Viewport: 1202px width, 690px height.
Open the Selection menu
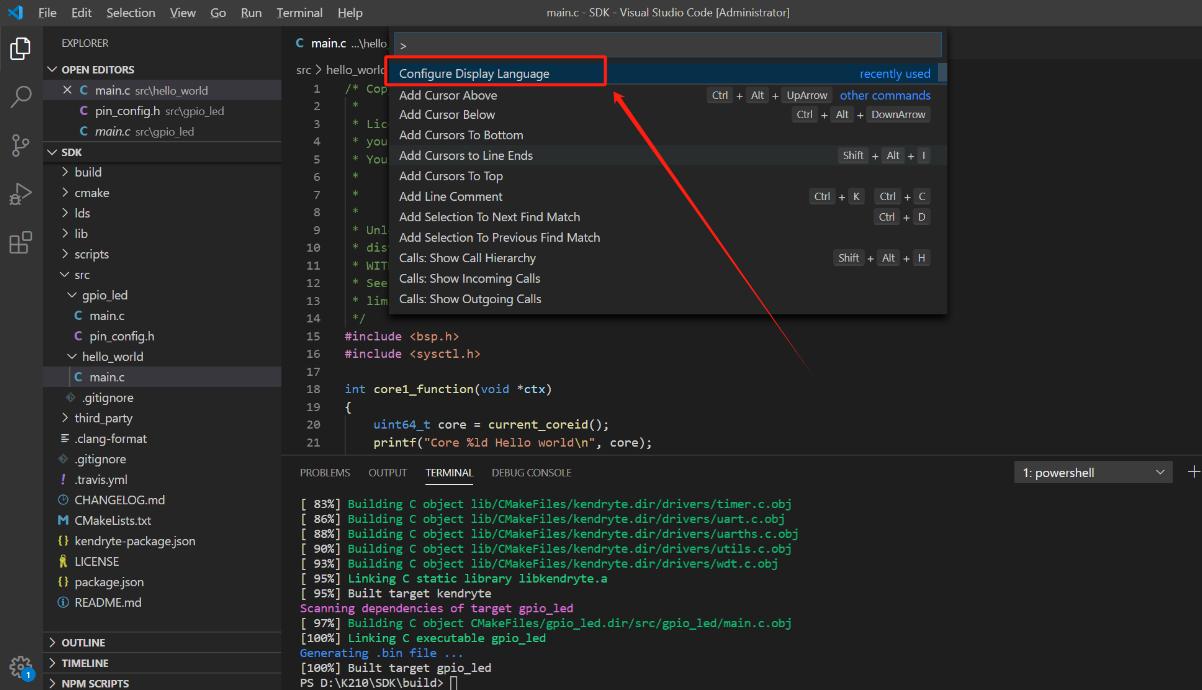point(131,13)
